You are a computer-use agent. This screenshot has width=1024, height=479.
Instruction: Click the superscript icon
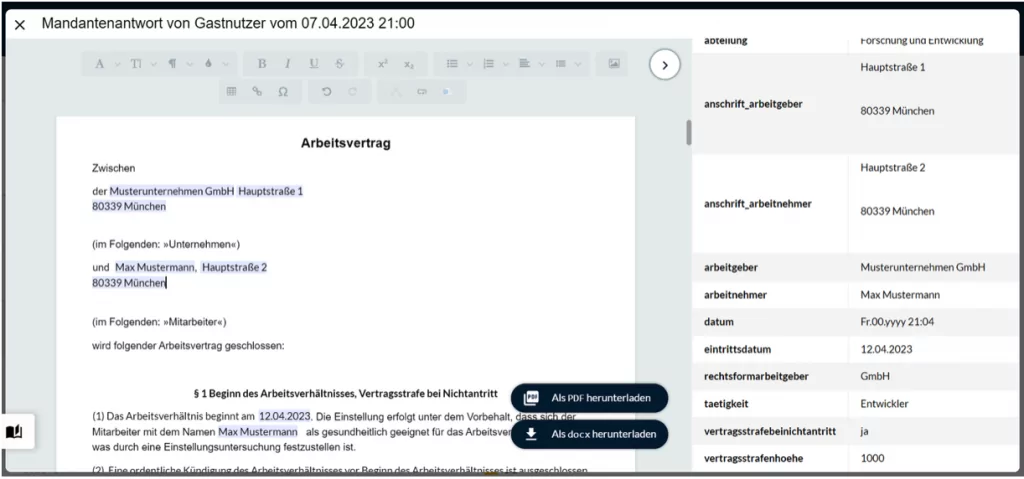point(382,64)
